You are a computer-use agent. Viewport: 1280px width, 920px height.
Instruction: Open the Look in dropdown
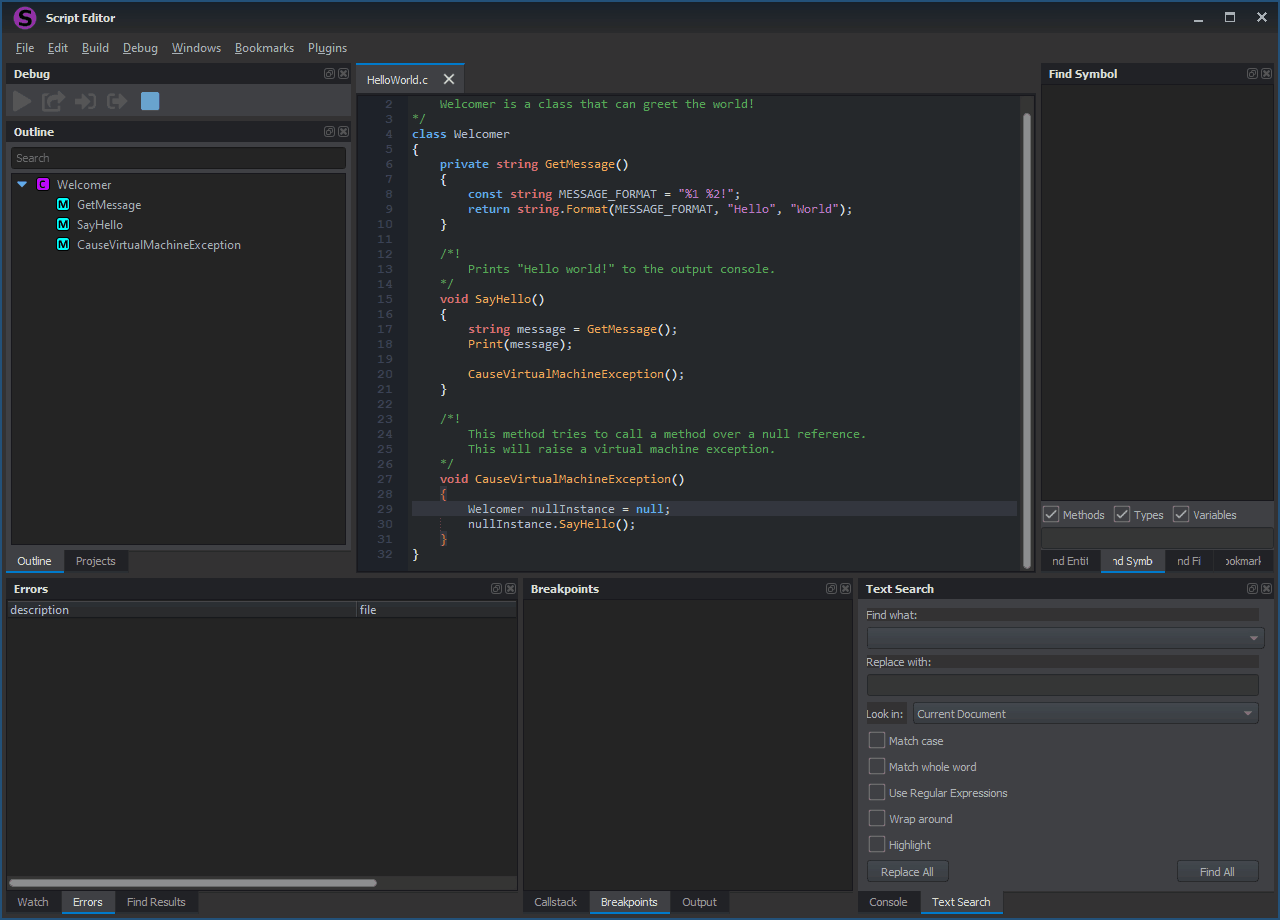point(1085,714)
